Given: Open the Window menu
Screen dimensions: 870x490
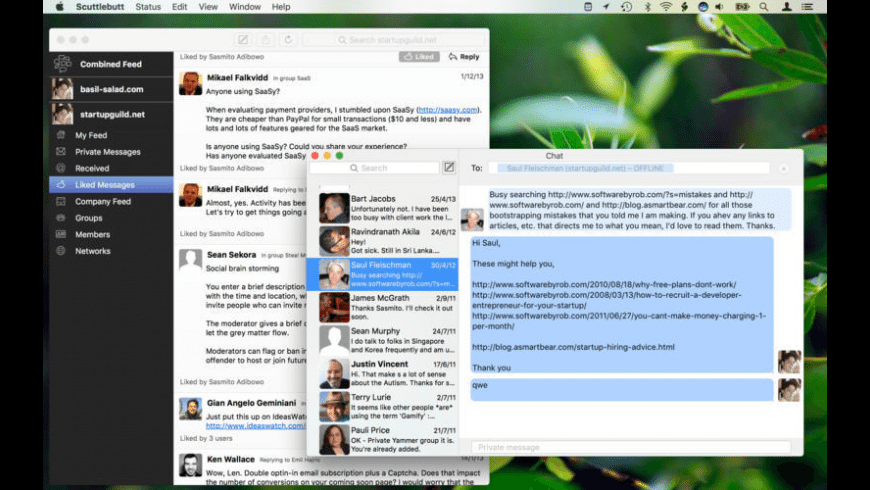Looking at the screenshot, I should [x=245, y=7].
